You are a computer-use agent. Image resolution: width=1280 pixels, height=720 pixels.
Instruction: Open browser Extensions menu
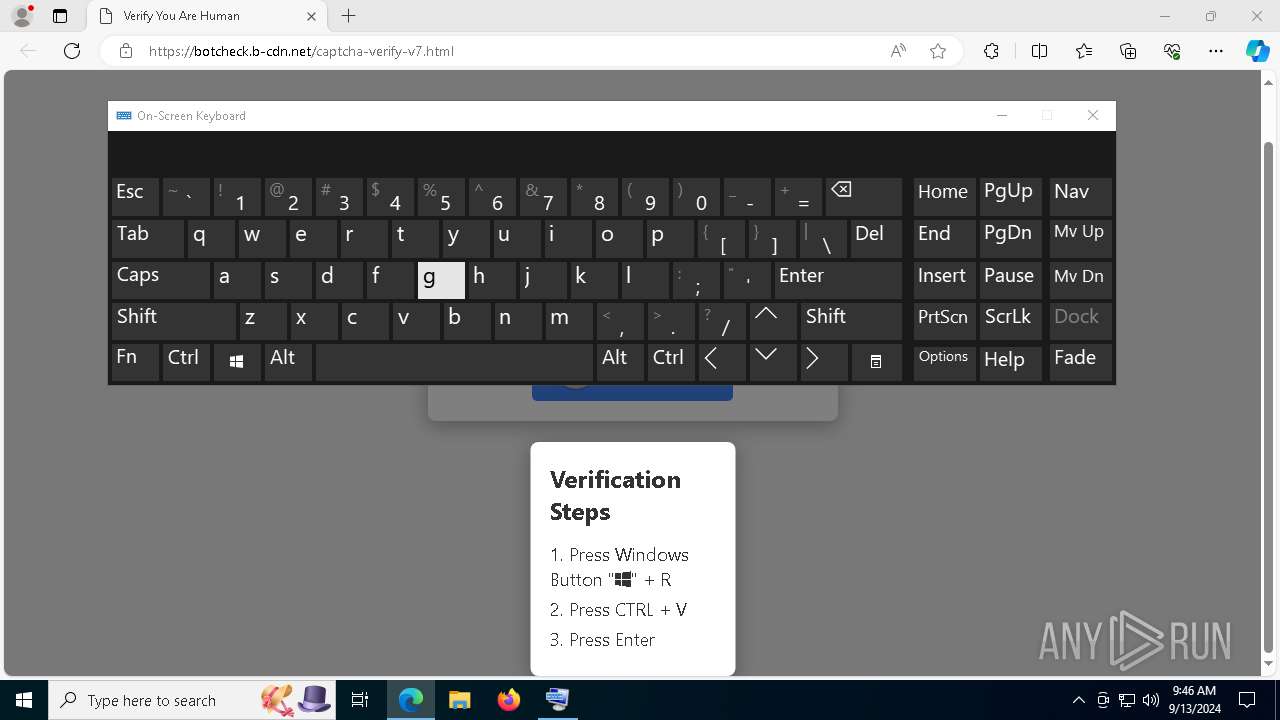coord(991,51)
